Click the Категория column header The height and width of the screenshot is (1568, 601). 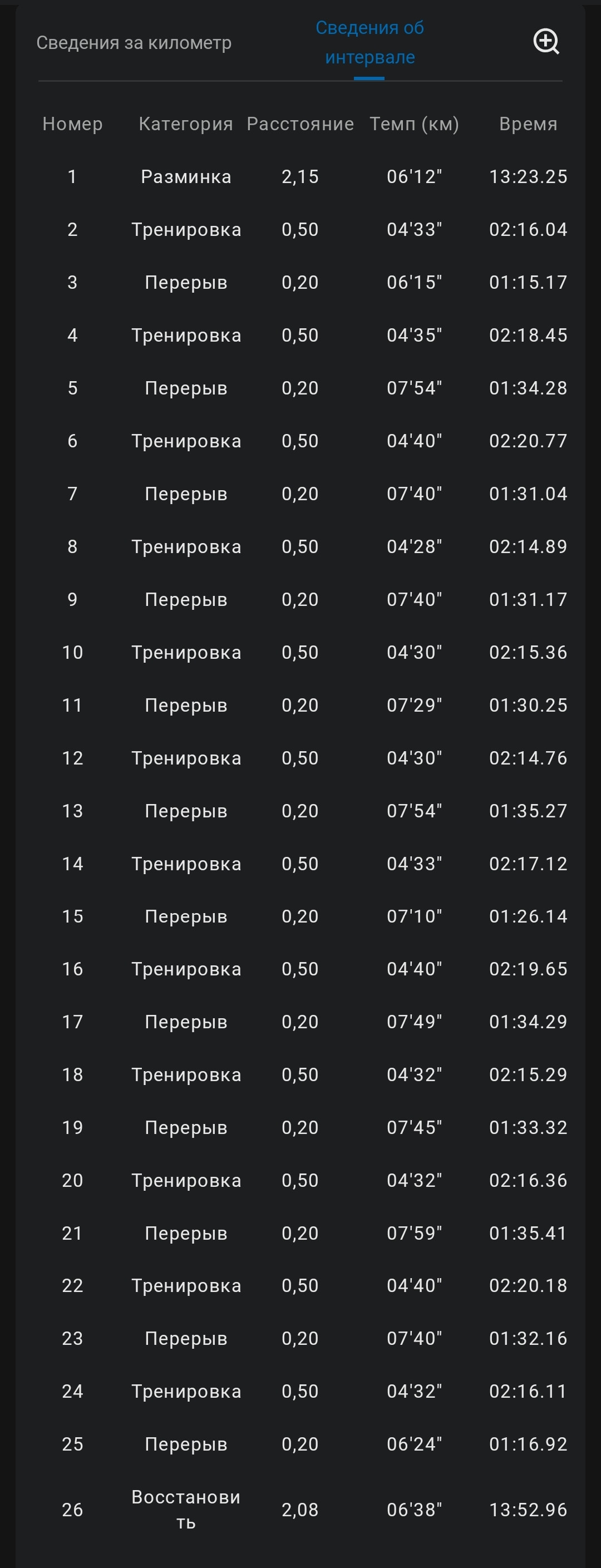point(186,124)
